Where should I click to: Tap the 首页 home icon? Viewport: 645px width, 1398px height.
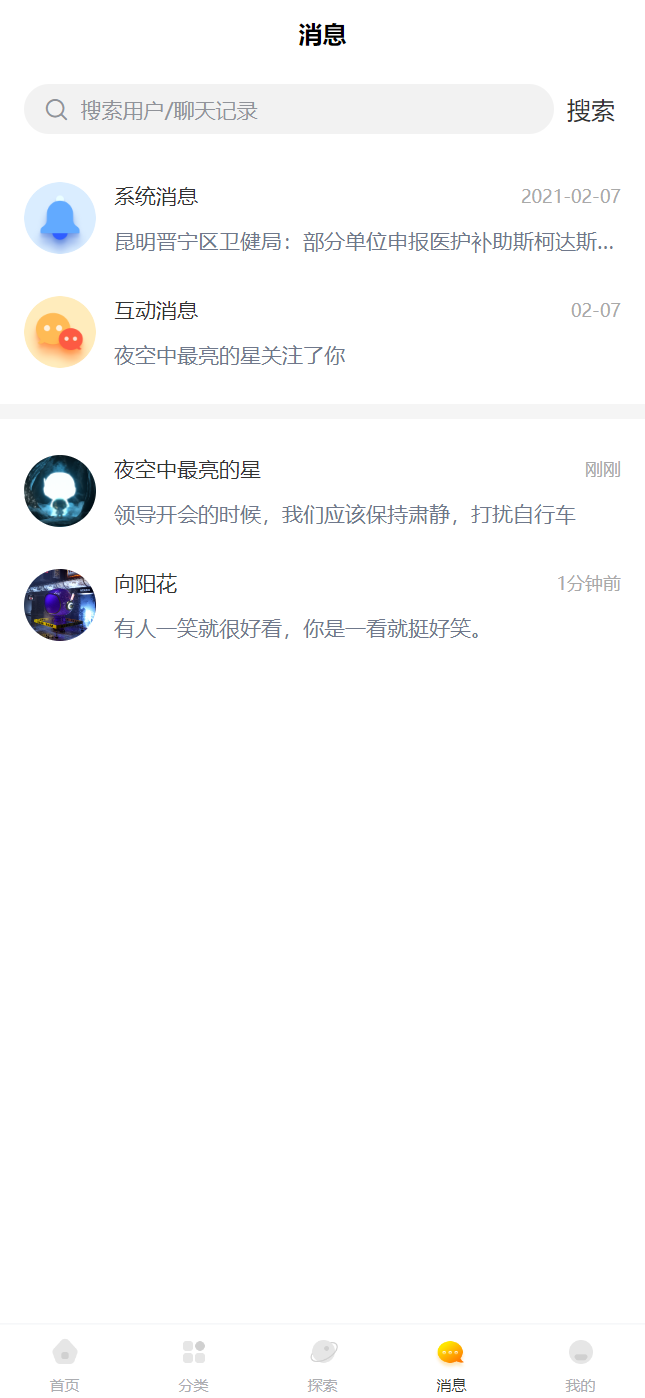point(65,1352)
